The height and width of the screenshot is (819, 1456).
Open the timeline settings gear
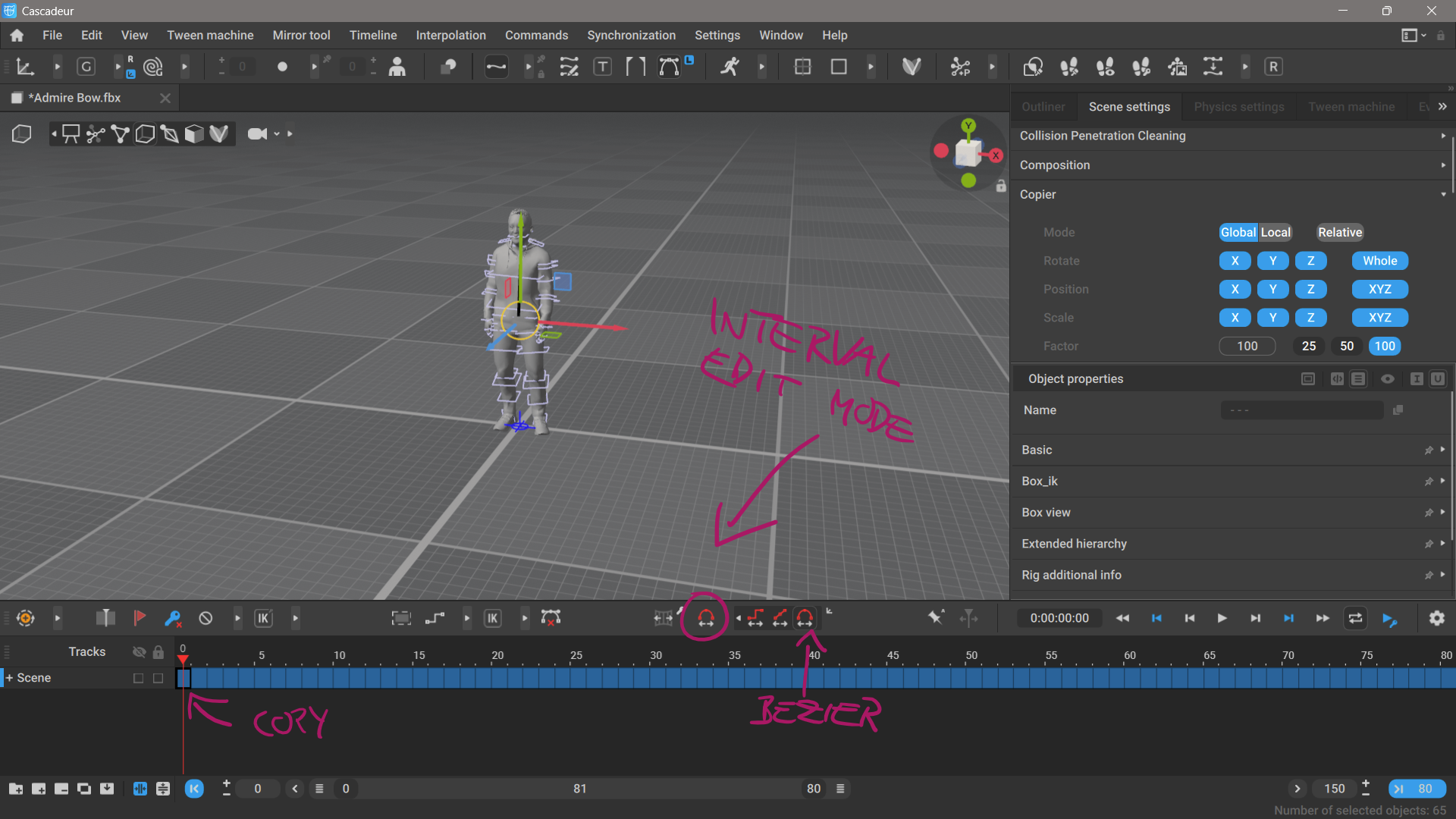[1436, 618]
